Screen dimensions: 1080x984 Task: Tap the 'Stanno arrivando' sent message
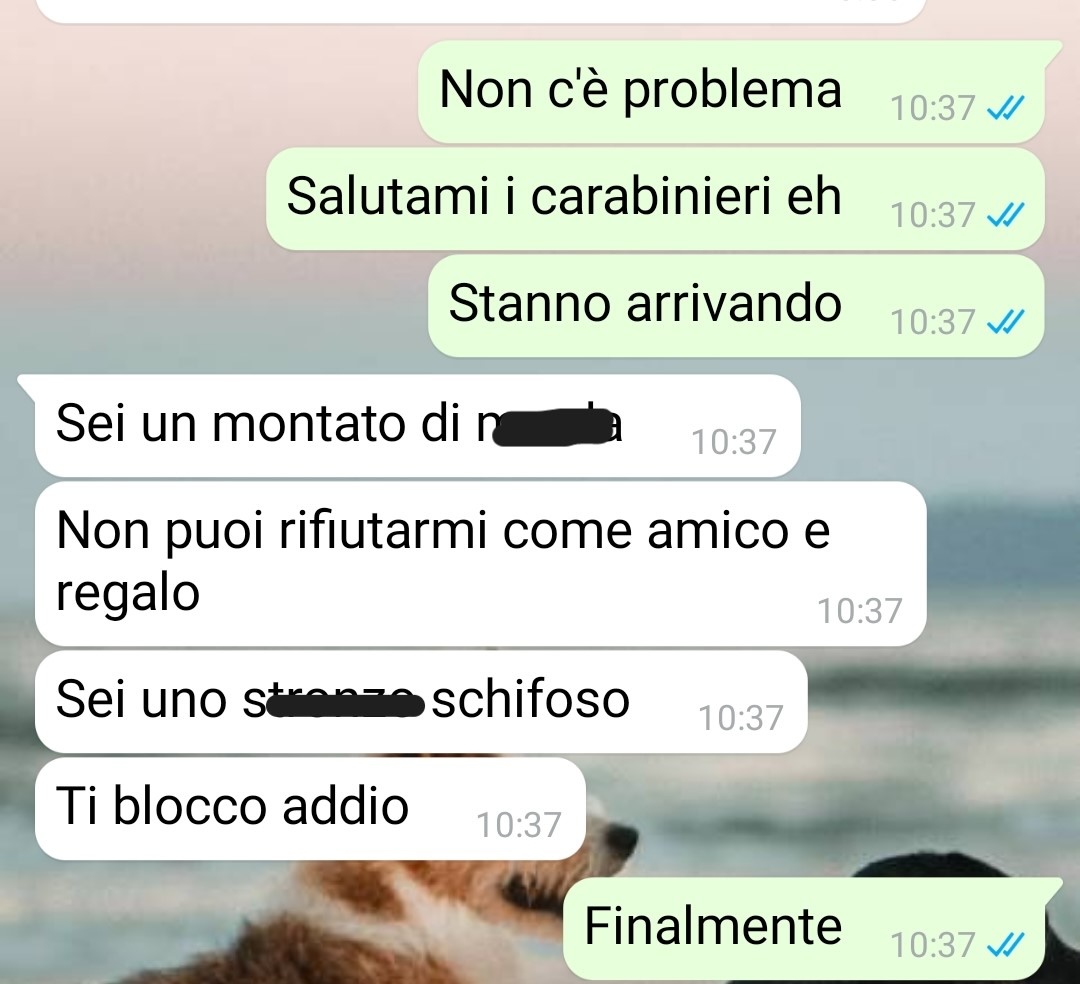(x=736, y=305)
